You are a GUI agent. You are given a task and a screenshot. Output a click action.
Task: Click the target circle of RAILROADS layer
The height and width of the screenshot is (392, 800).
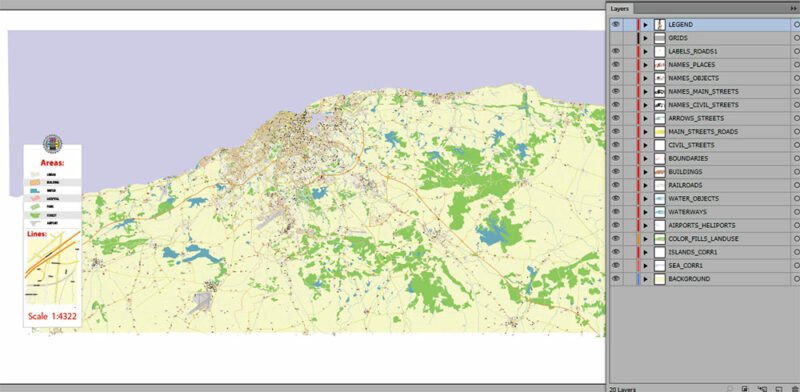[797, 185]
